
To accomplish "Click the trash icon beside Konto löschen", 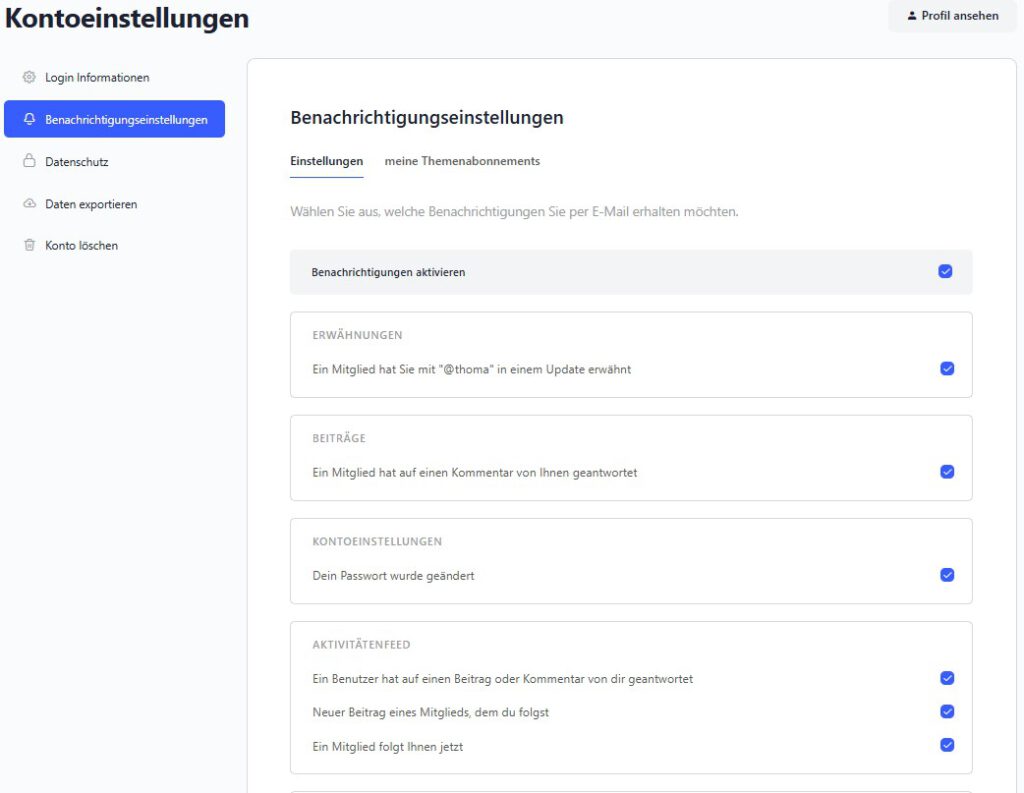I will click(x=29, y=245).
